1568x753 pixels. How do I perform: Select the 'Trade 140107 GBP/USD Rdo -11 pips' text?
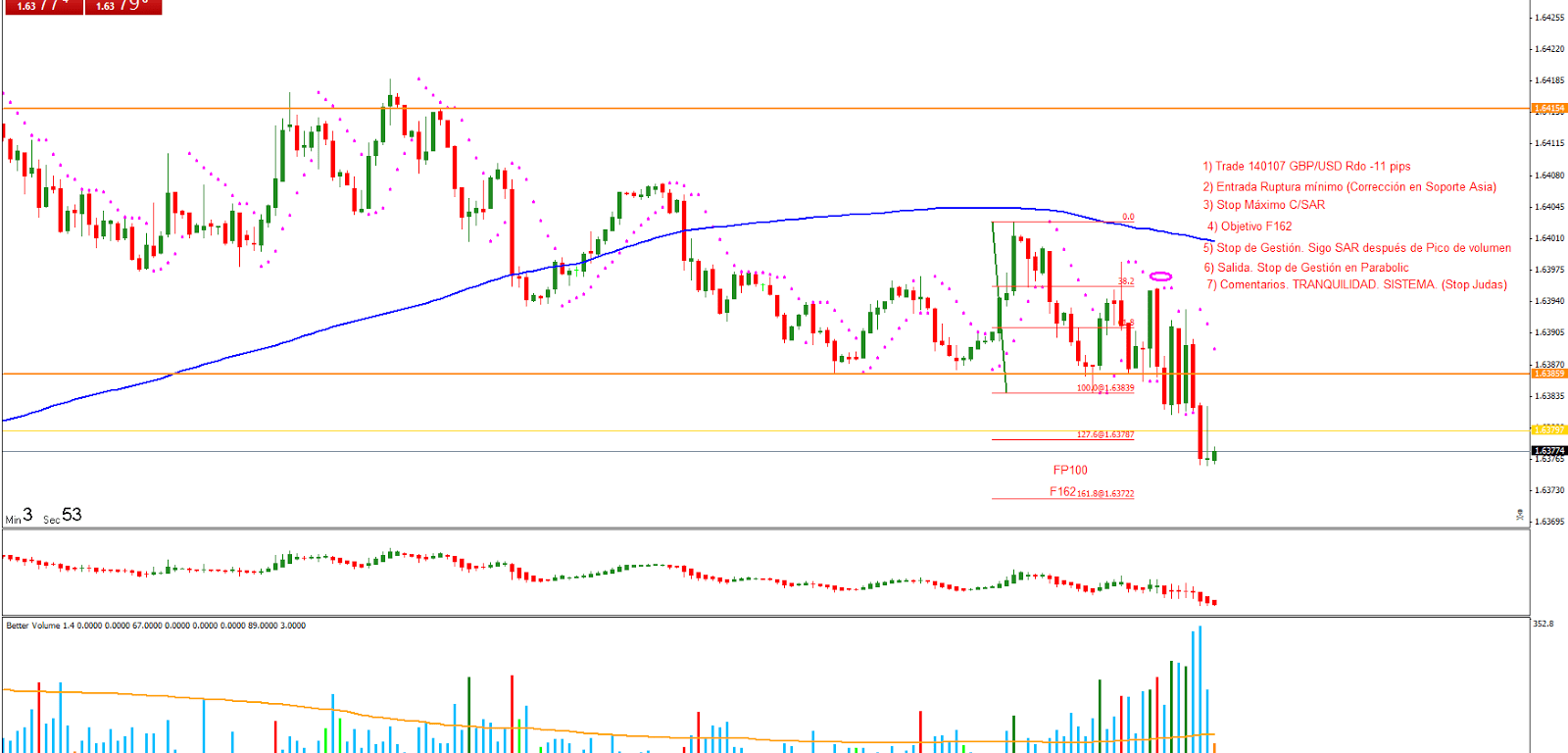coord(1306,167)
